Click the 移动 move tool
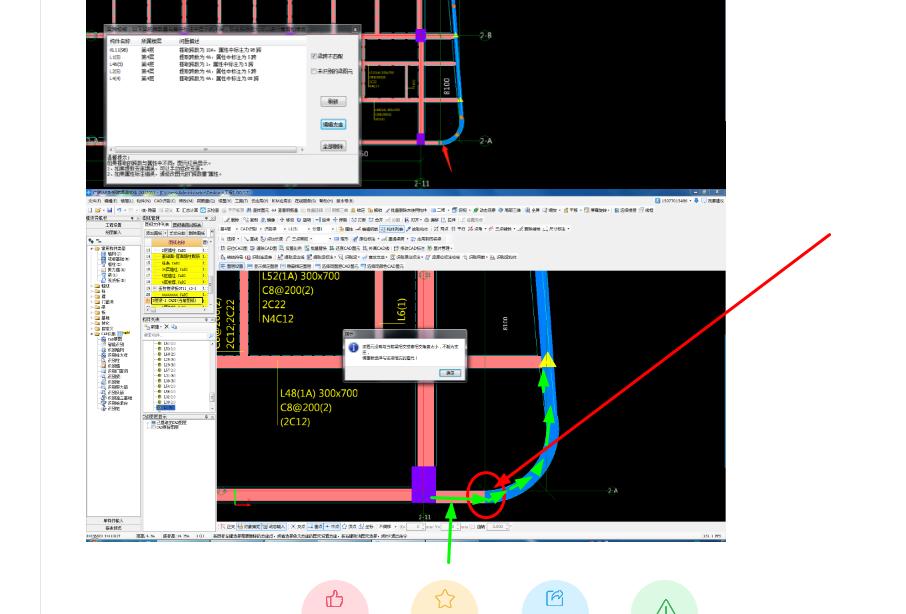Image resolution: width=906 pixels, height=614 pixels. pyautogui.click(x=287, y=220)
